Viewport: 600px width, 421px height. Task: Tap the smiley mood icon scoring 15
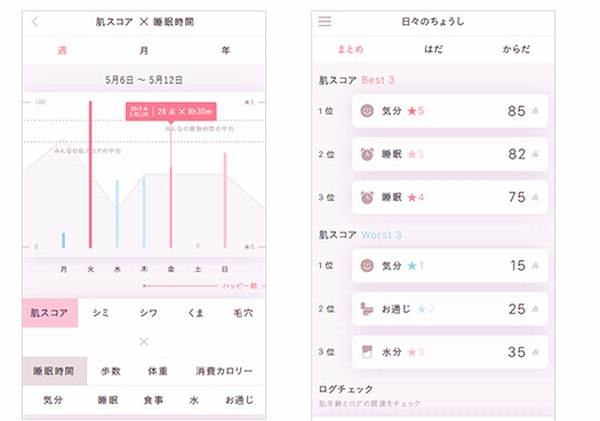[366, 266]
